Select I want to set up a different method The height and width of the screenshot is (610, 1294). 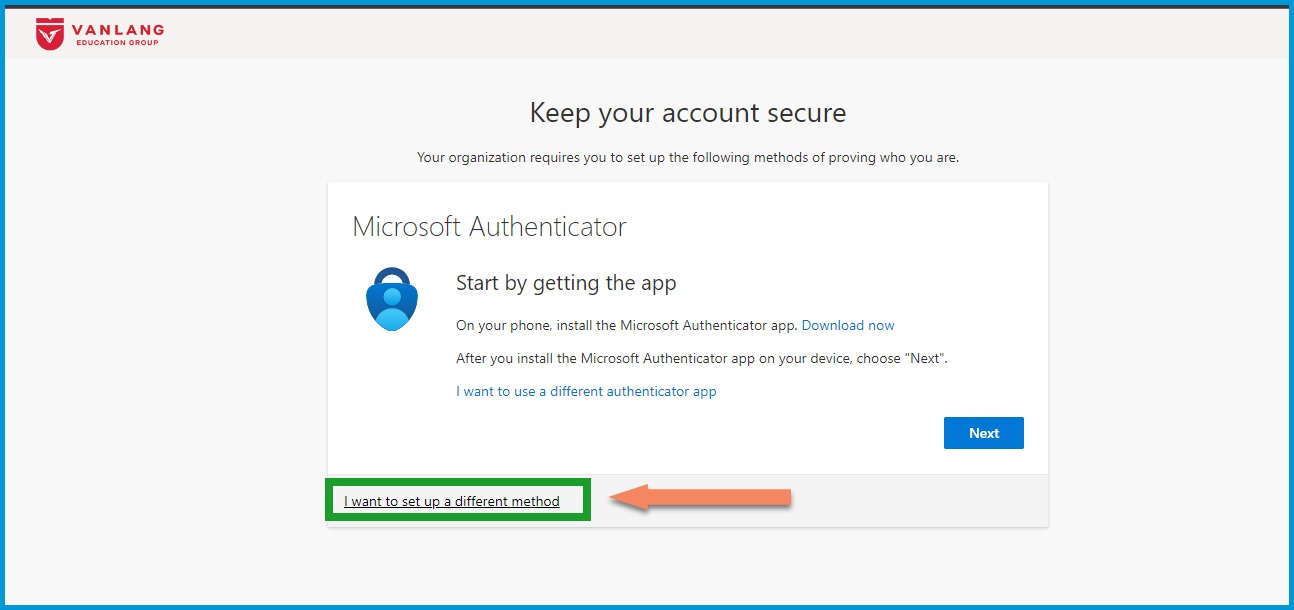452,501
